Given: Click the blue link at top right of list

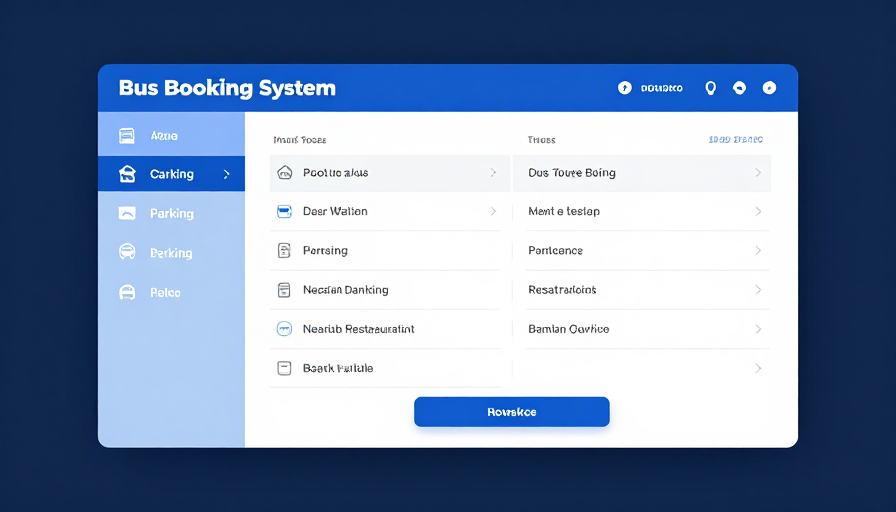Looking at the screenshot, I should coord(735,139).
